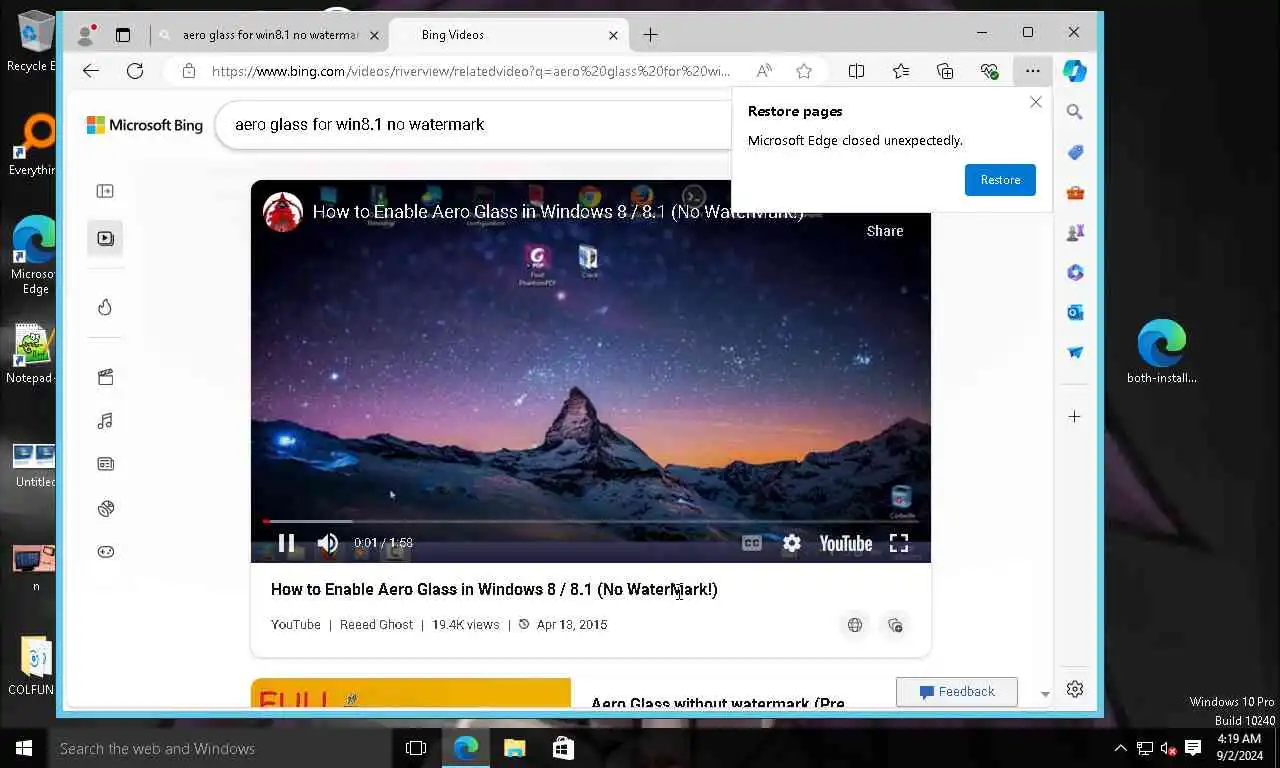The height and width of the screenshot is (768, 1280).
Task: Save video to collection icon
Action: [x=895, y=625]
